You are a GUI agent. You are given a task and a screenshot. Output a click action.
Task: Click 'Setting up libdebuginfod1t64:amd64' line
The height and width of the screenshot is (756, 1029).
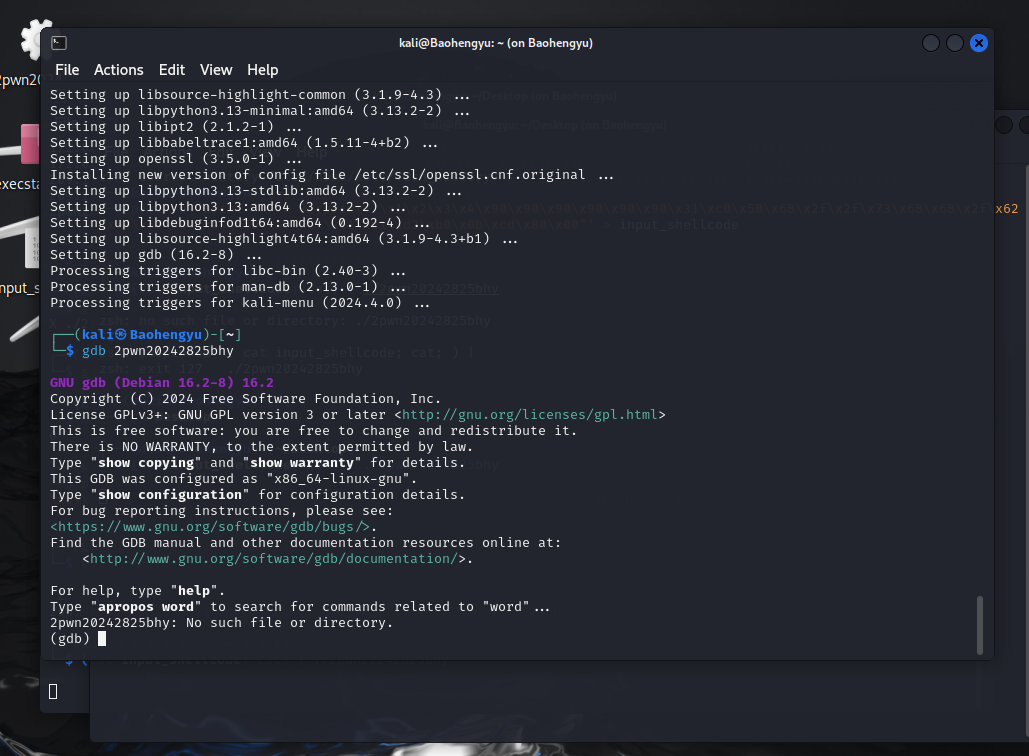pyautogui.click(x=240, y=222)
